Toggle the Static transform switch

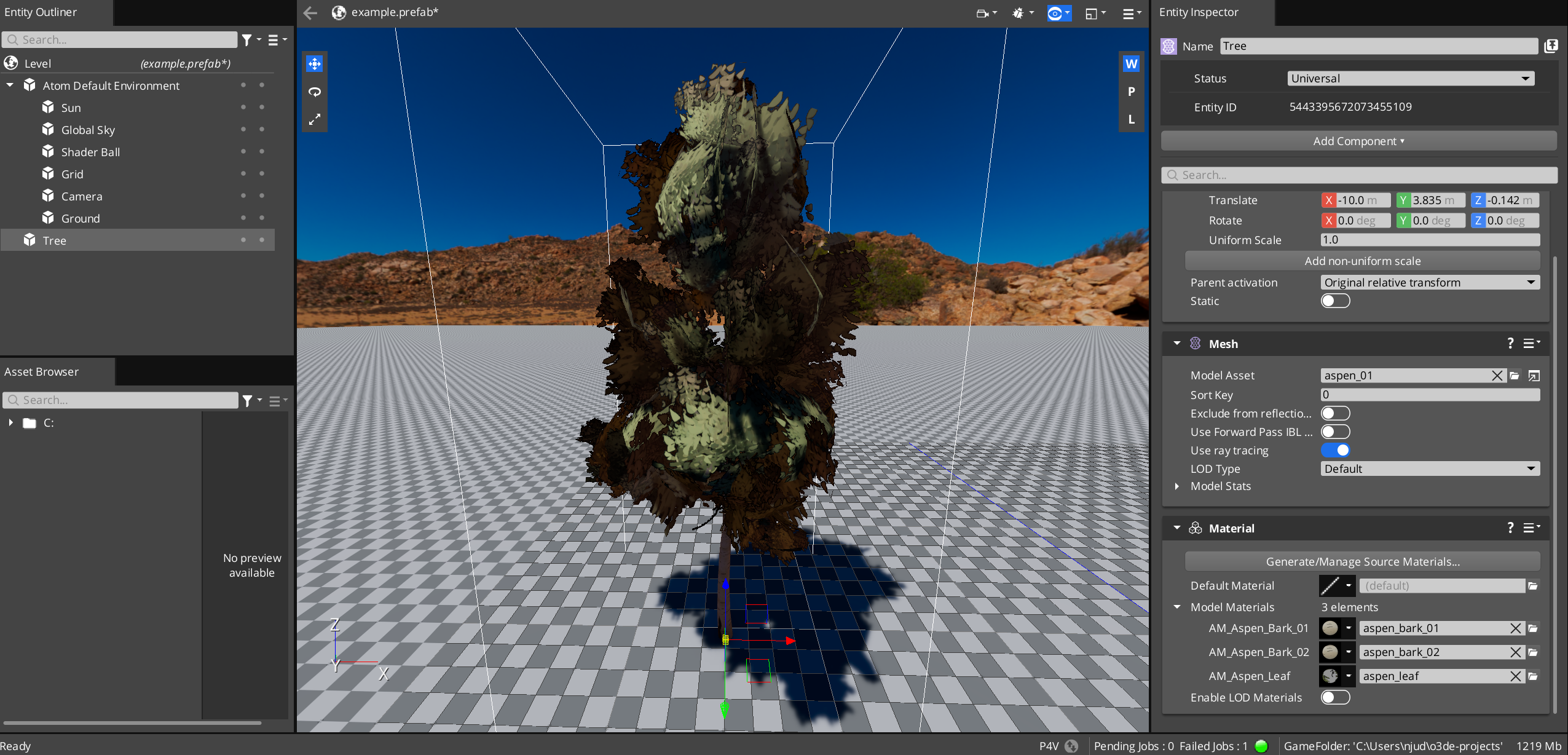pyautogui.click(x=1335, y=301)
